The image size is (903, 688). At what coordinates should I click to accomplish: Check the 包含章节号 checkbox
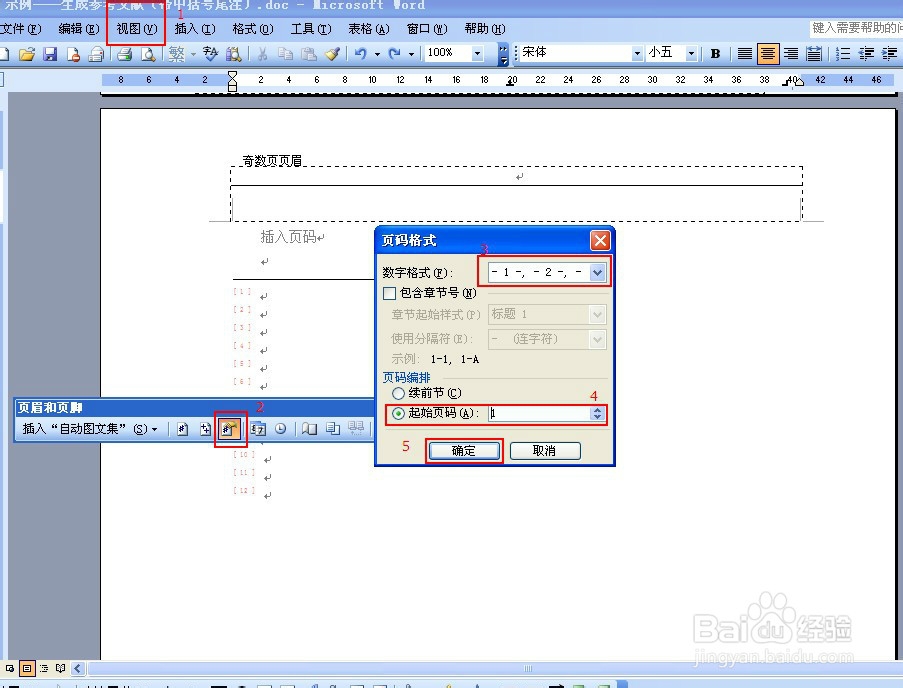coord(389,294)
